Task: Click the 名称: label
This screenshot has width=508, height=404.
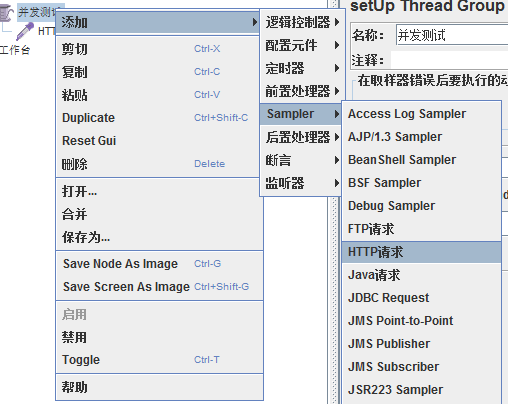Action: pyautogui.click(x=368, y=35)
